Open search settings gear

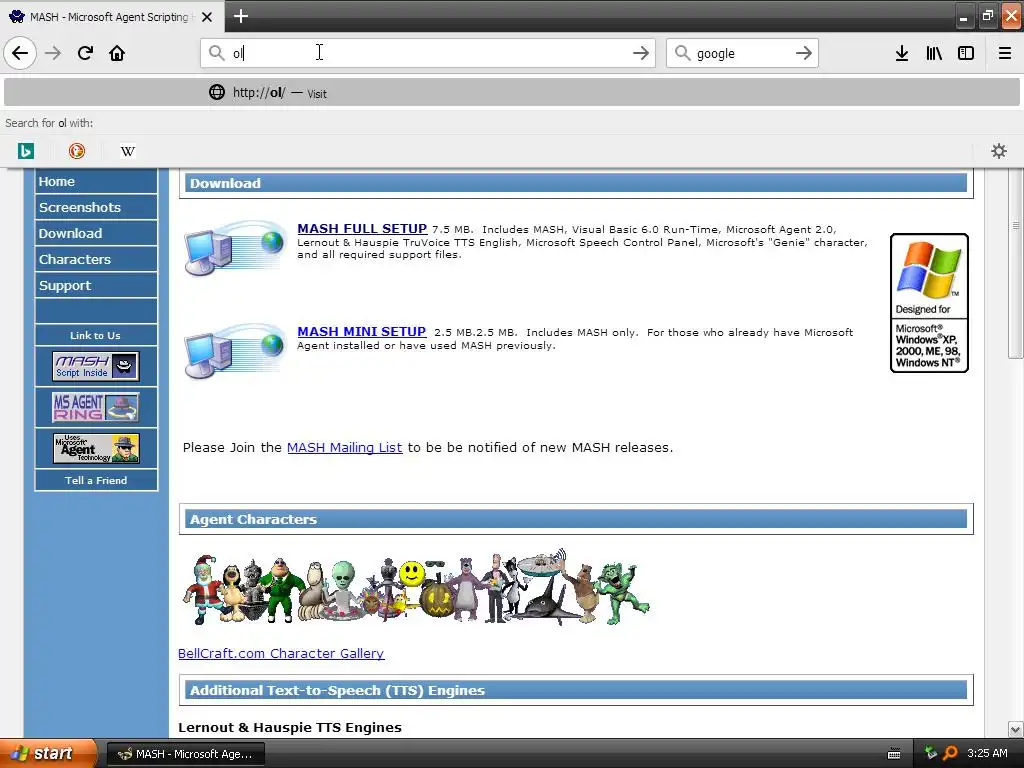tap(999, 151)
